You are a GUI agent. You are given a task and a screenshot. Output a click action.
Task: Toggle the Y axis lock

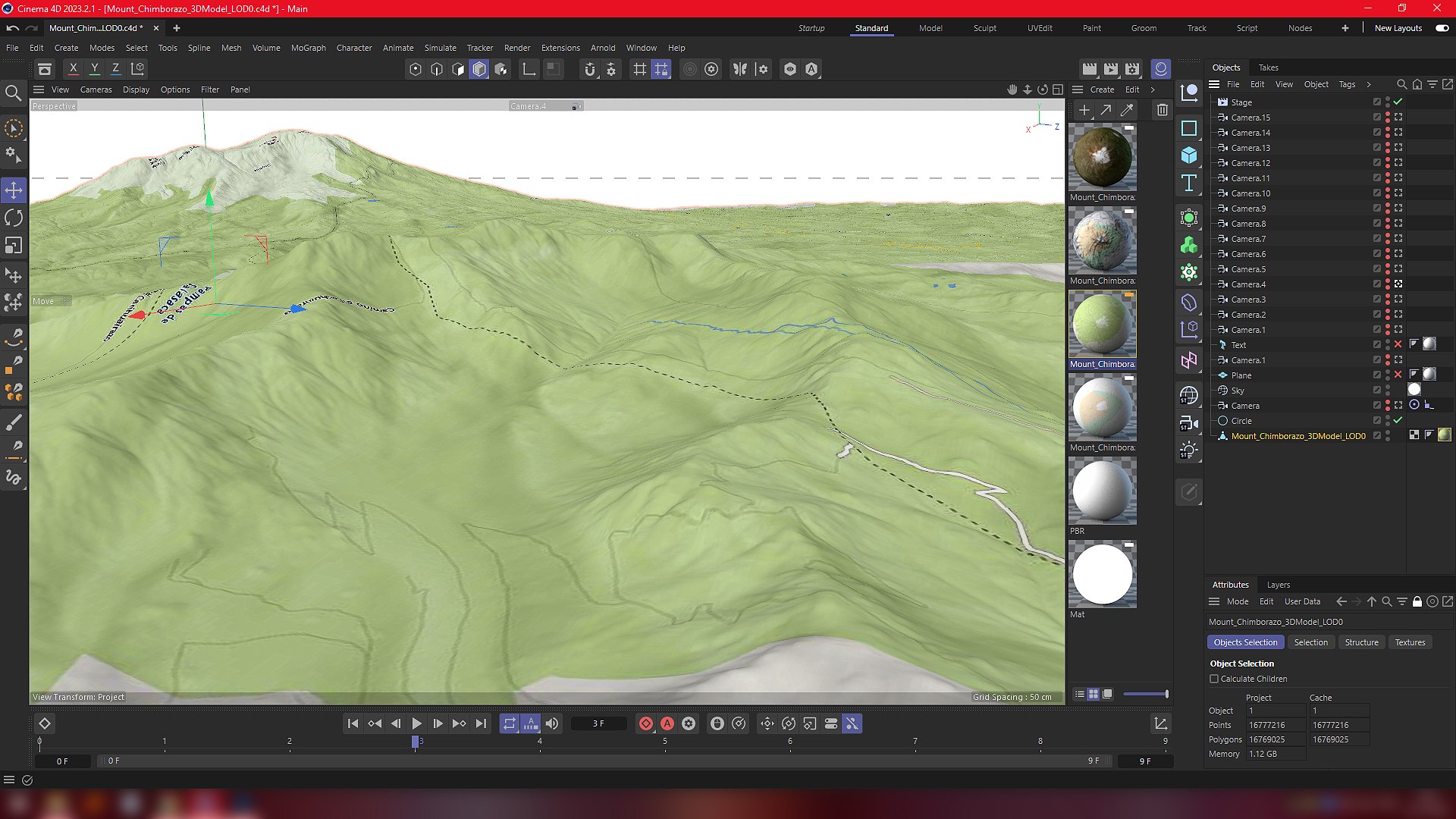pyautogui.click(x=95, y=69)
